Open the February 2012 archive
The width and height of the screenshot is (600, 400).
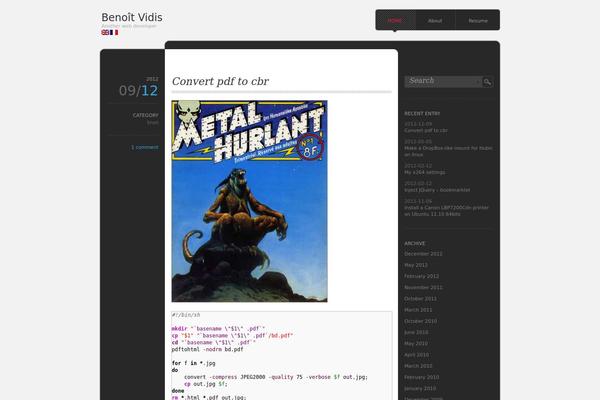point(422,276)
